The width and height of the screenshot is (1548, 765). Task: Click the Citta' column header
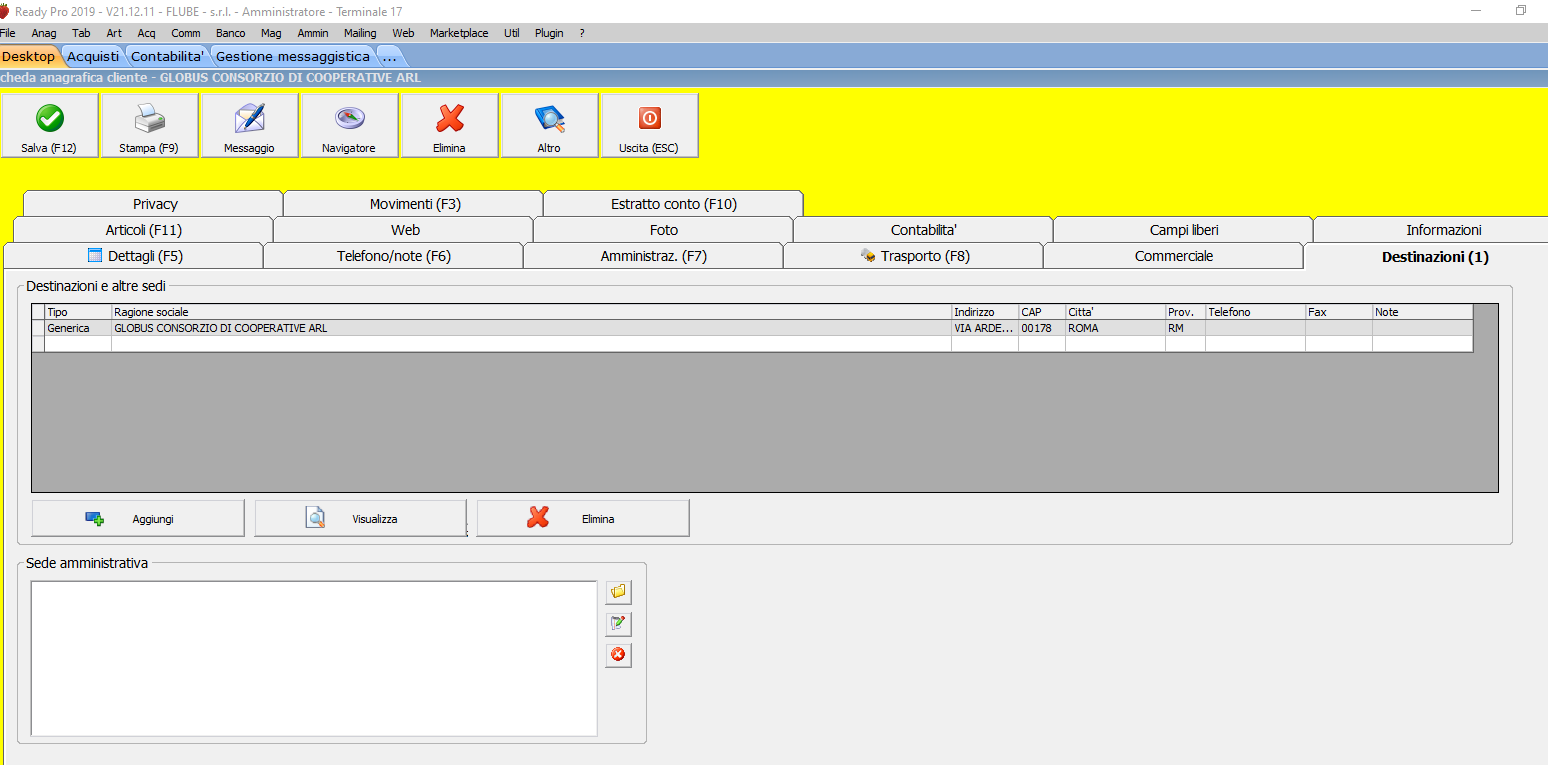(1115, 312)
